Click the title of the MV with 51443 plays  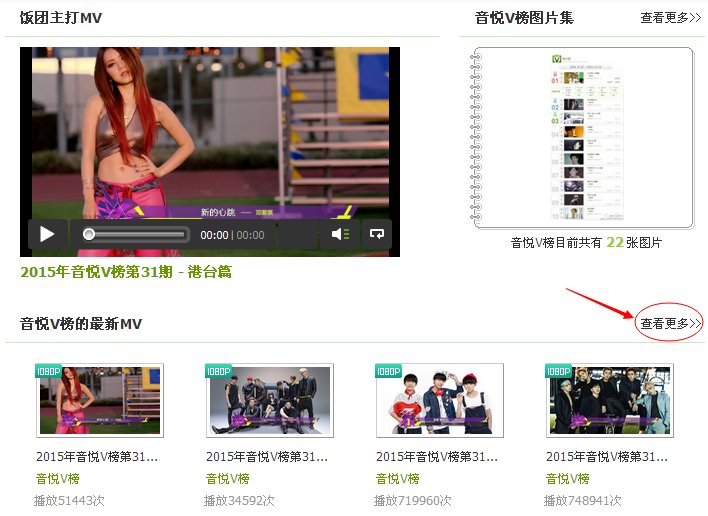point(97,456)
